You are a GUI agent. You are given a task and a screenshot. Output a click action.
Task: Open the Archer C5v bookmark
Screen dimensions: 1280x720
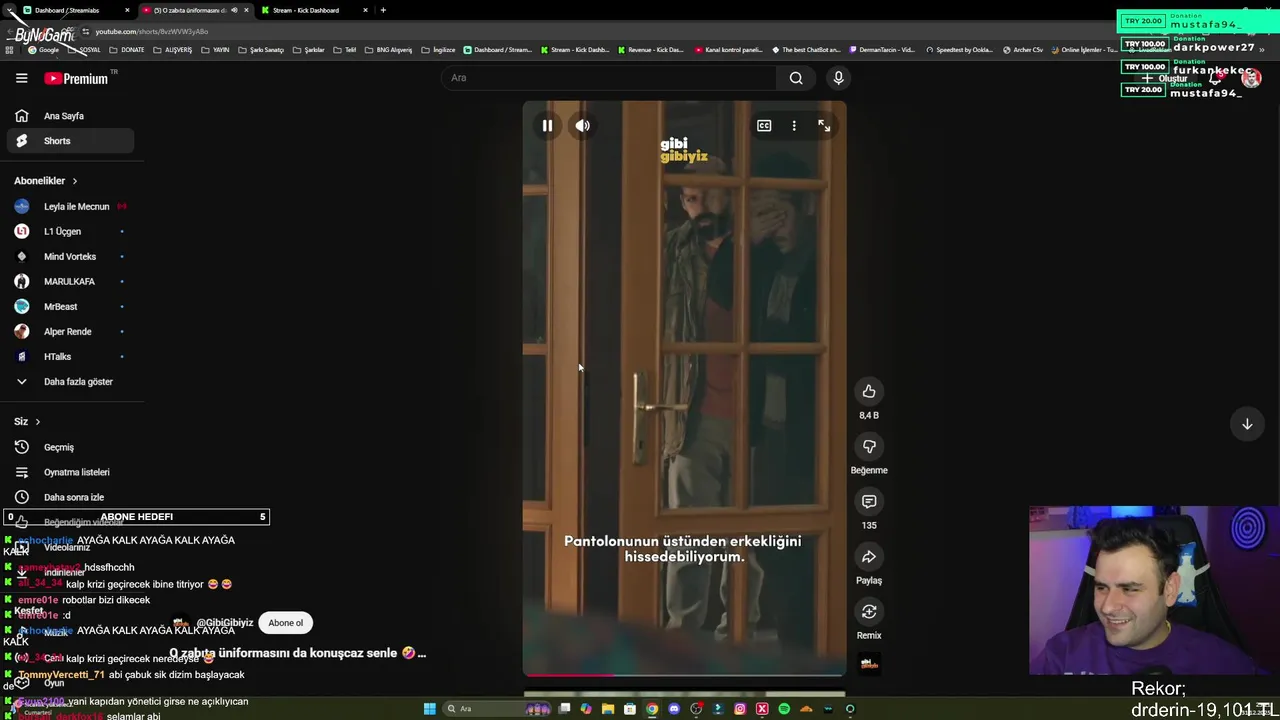pos(1023,50)
